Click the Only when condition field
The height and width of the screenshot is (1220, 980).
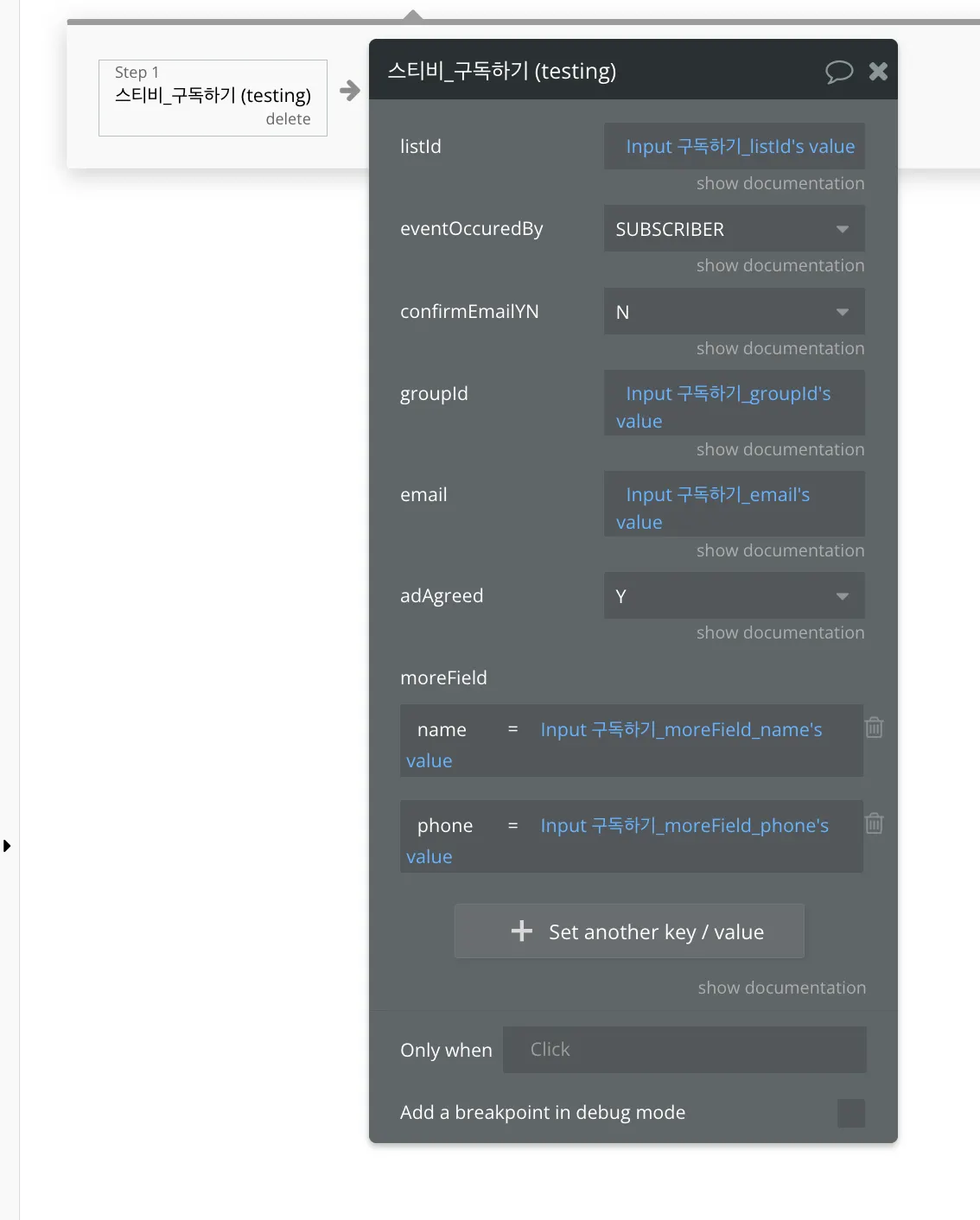point(684,1050)
